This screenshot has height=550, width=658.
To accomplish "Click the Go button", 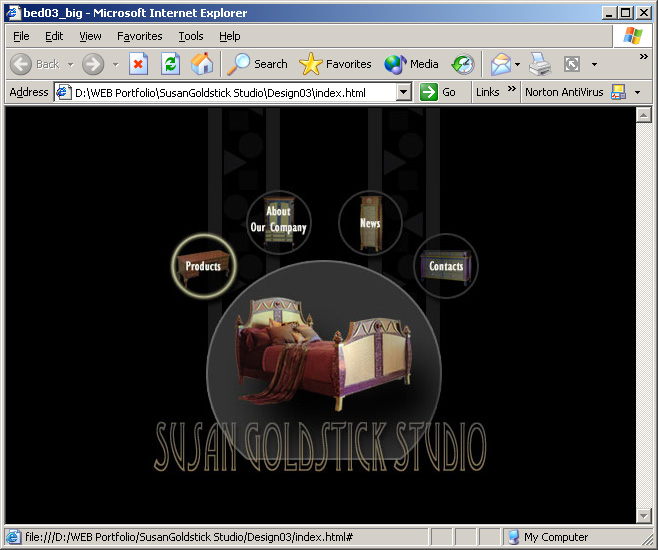I will pyautogui.click(x=438, y=92).
